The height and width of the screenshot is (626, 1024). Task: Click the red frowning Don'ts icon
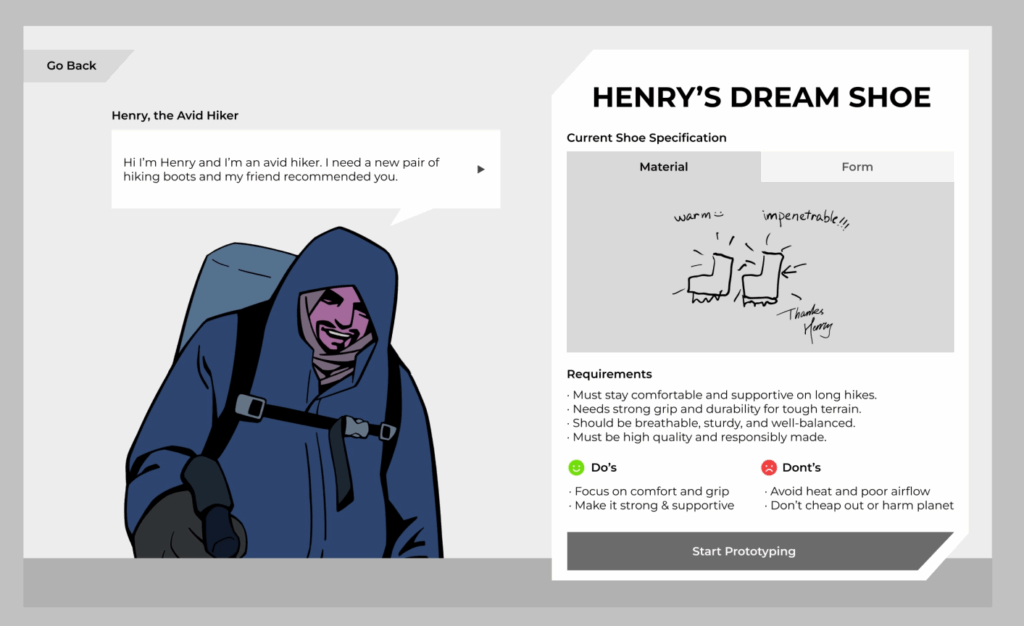point(769,467)
